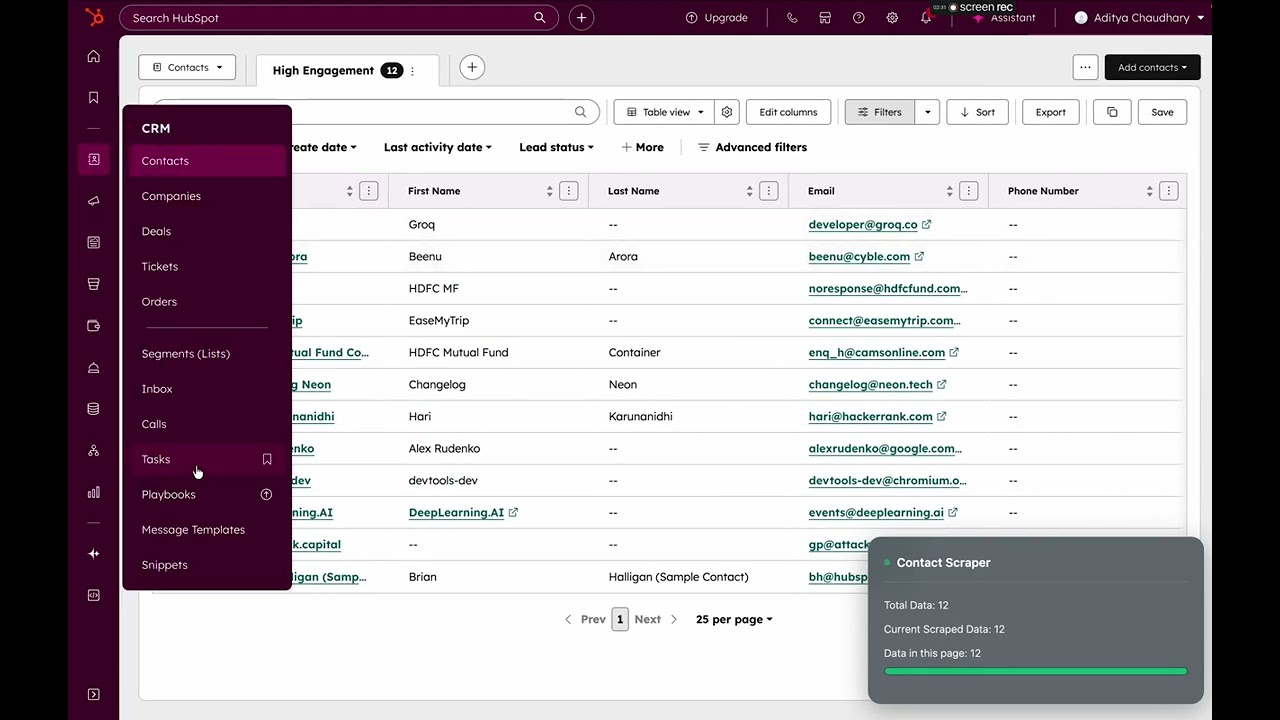Screen dimensions: 1280x720
Task: Sort by the Last Name column arrows
Action: pos(749,191)
